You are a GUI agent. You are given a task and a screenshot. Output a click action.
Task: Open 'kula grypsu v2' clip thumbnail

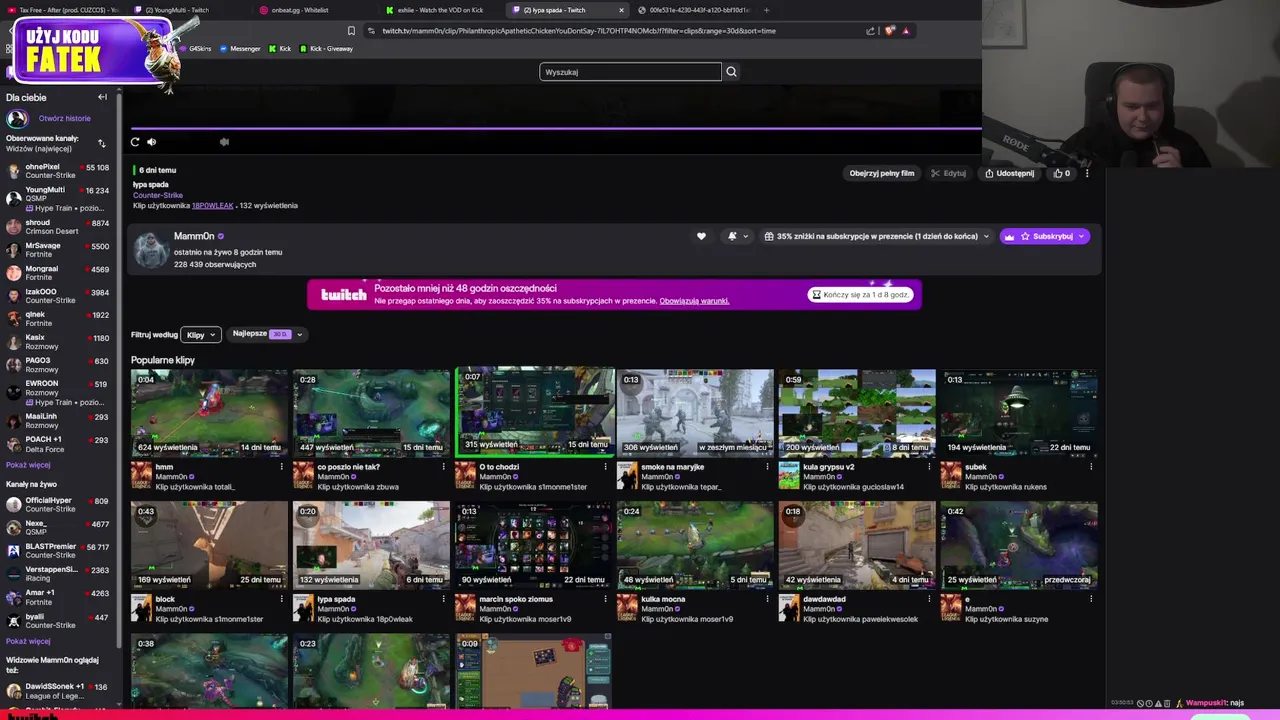pyautogui.click(x=857, y=413)
